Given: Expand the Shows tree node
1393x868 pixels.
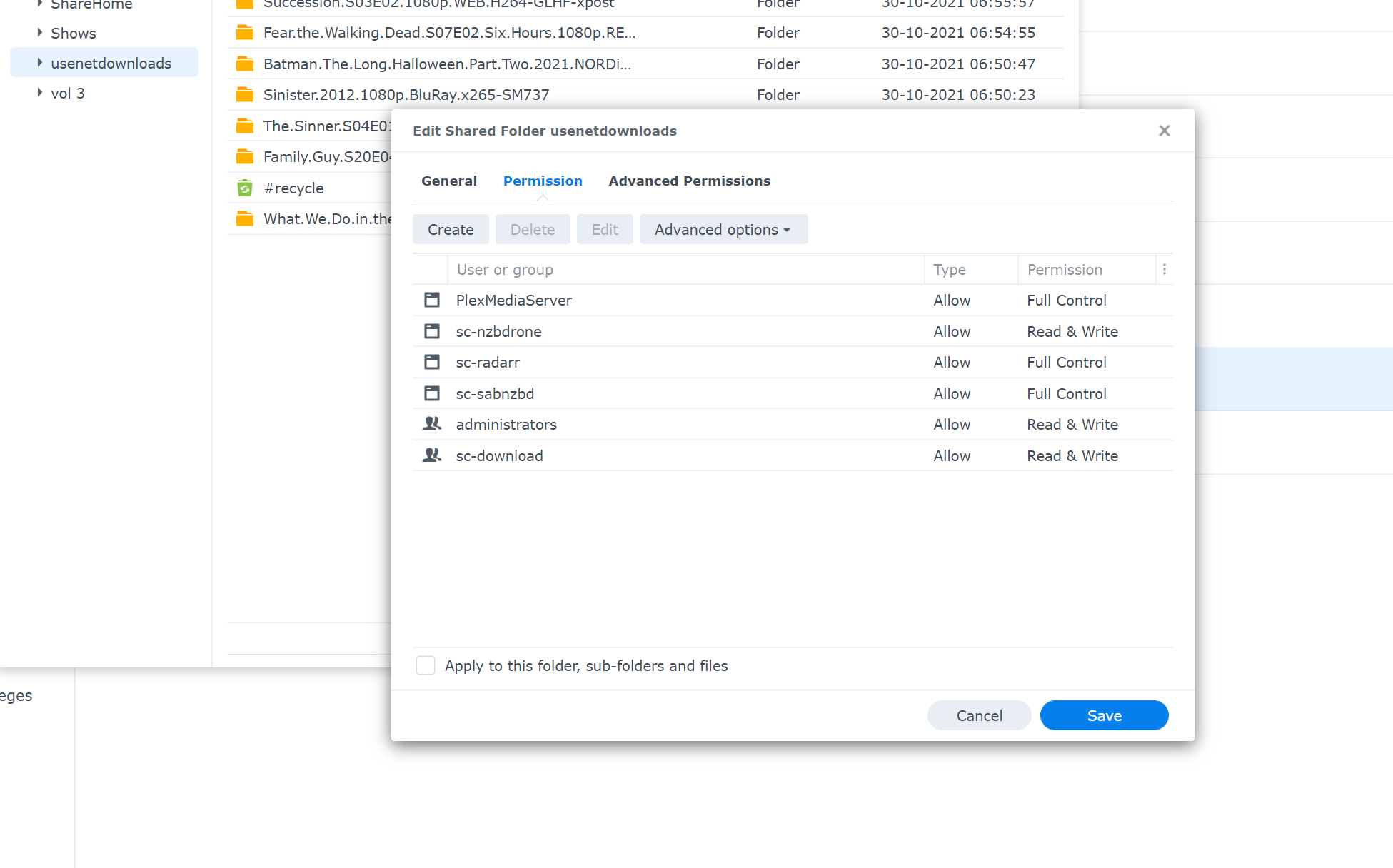Looking at the screenshot, I should coord(40,33).
